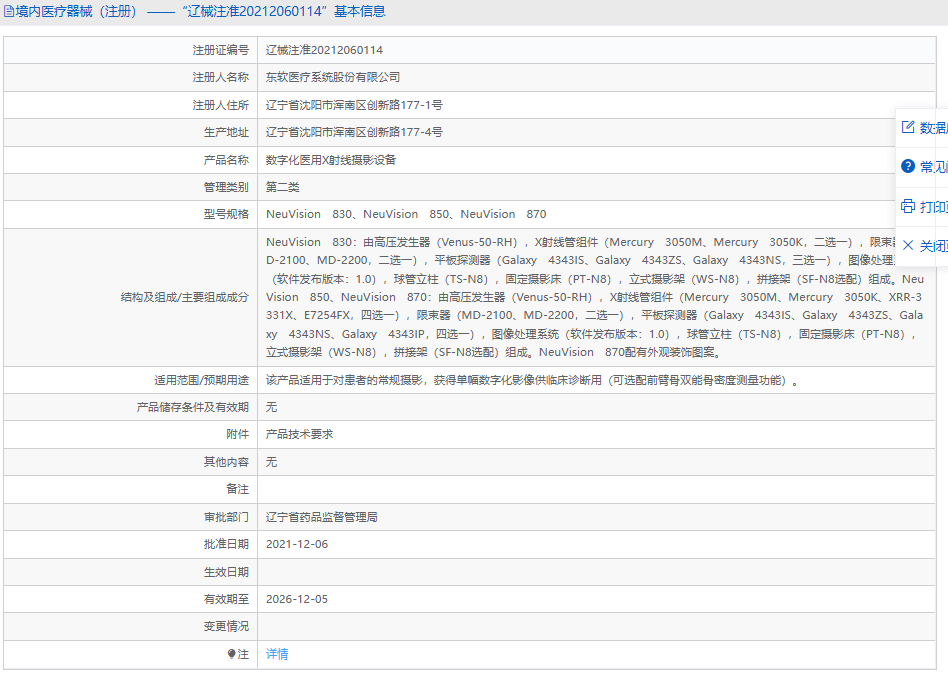Click the document icon beside page title
The height and width of the screenshot is (675, 948).
(8, 12)
